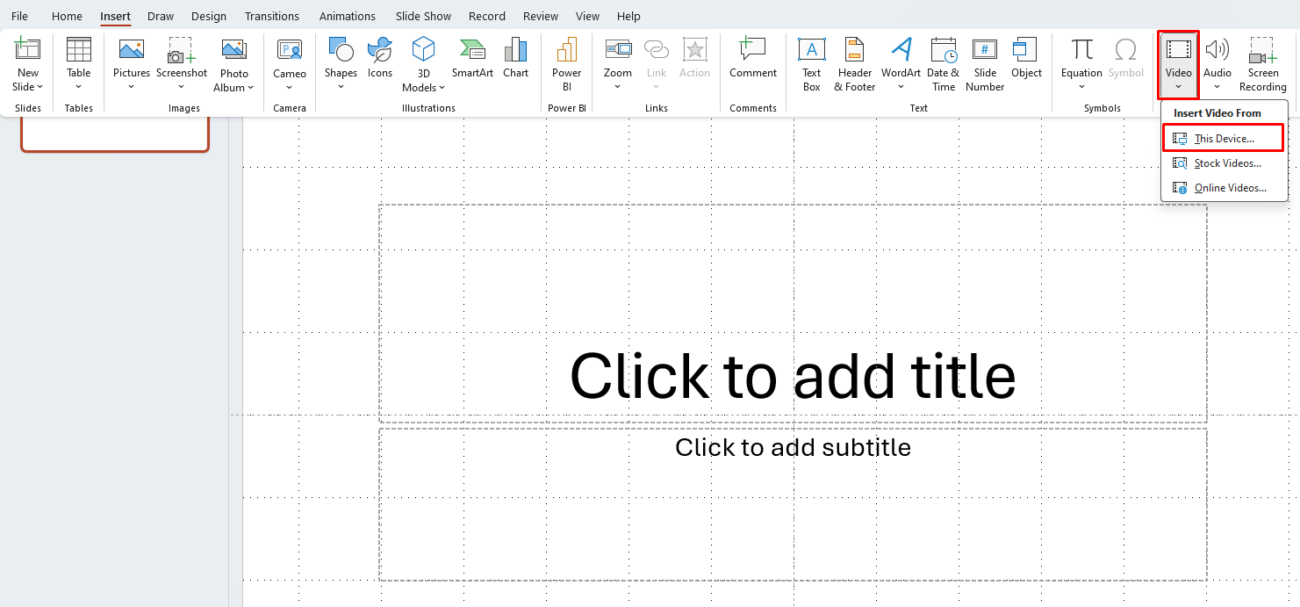This screenshot has height=607, width=1300.
Task: Expand the New Slide dropdown arrow
Action: click(40, 87)
